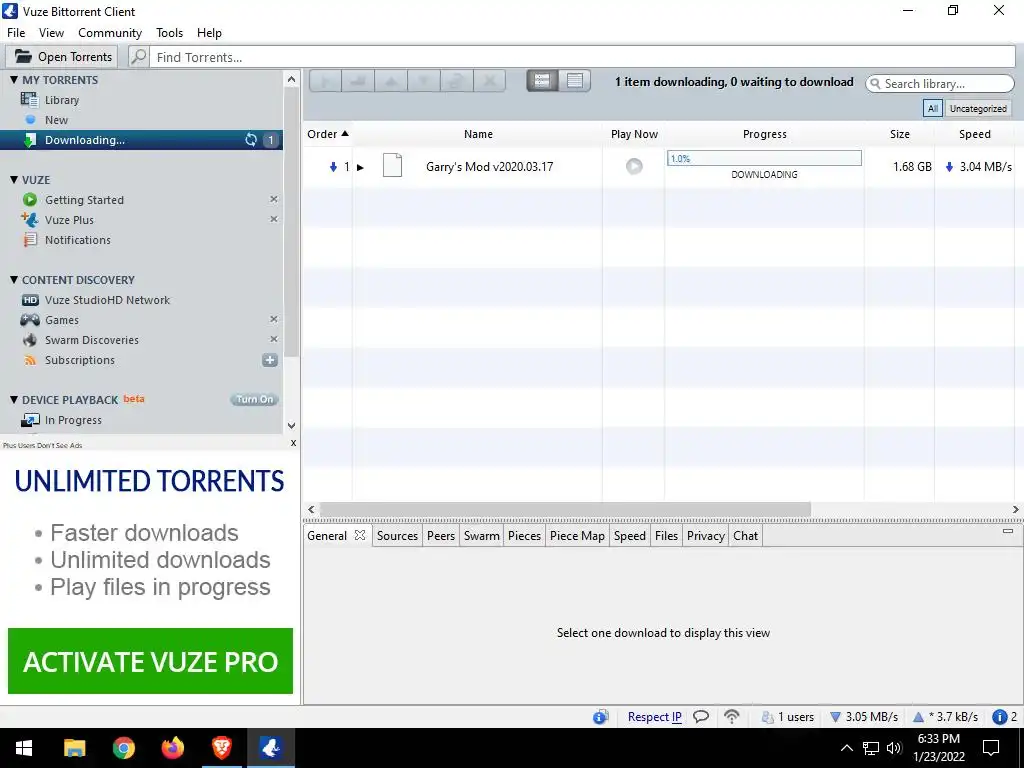Sort by the Name column header

(x=478, y=134)
